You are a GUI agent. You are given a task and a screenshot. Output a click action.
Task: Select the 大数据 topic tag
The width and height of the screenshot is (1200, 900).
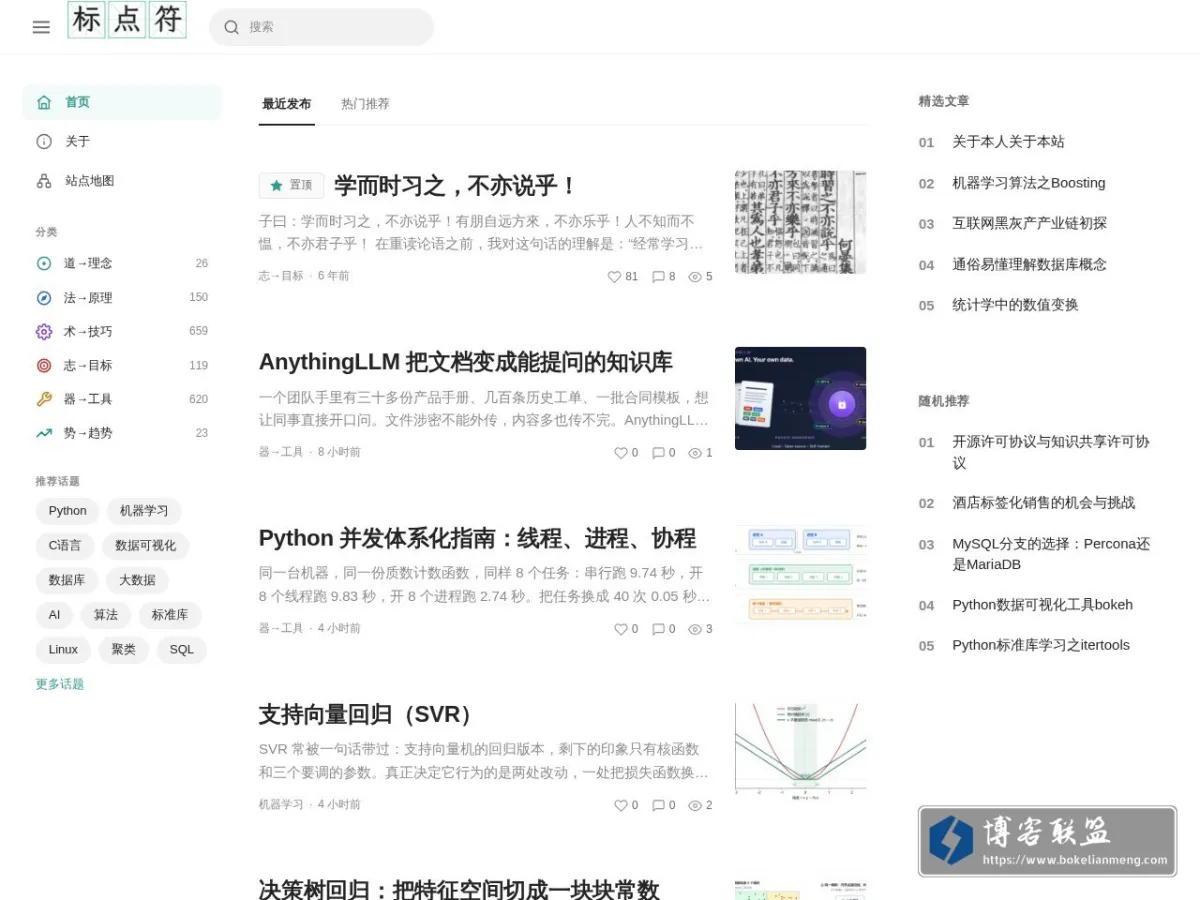137,580
